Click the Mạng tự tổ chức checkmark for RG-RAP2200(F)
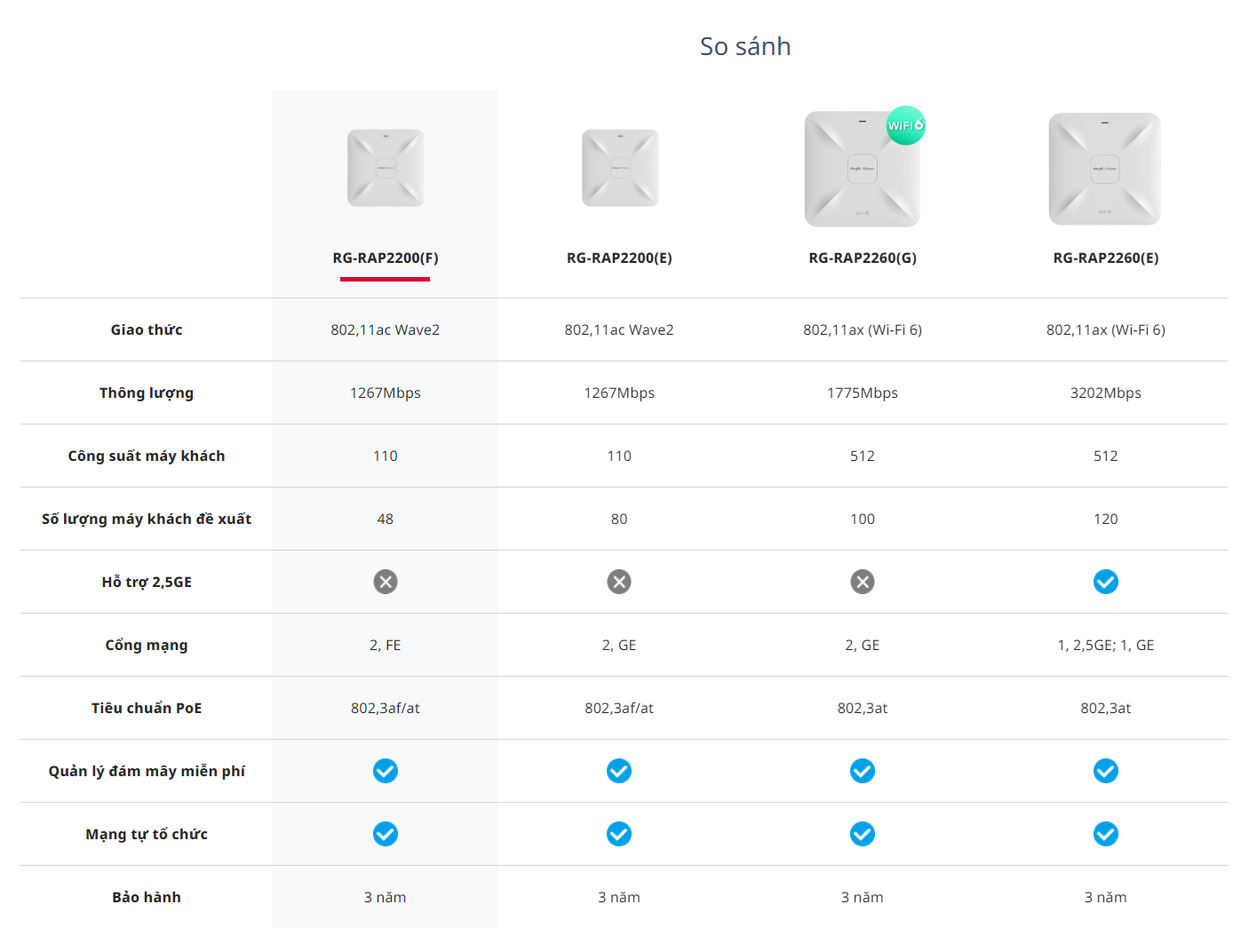Viewport: 1257px width, 952px height. point(386,834)
